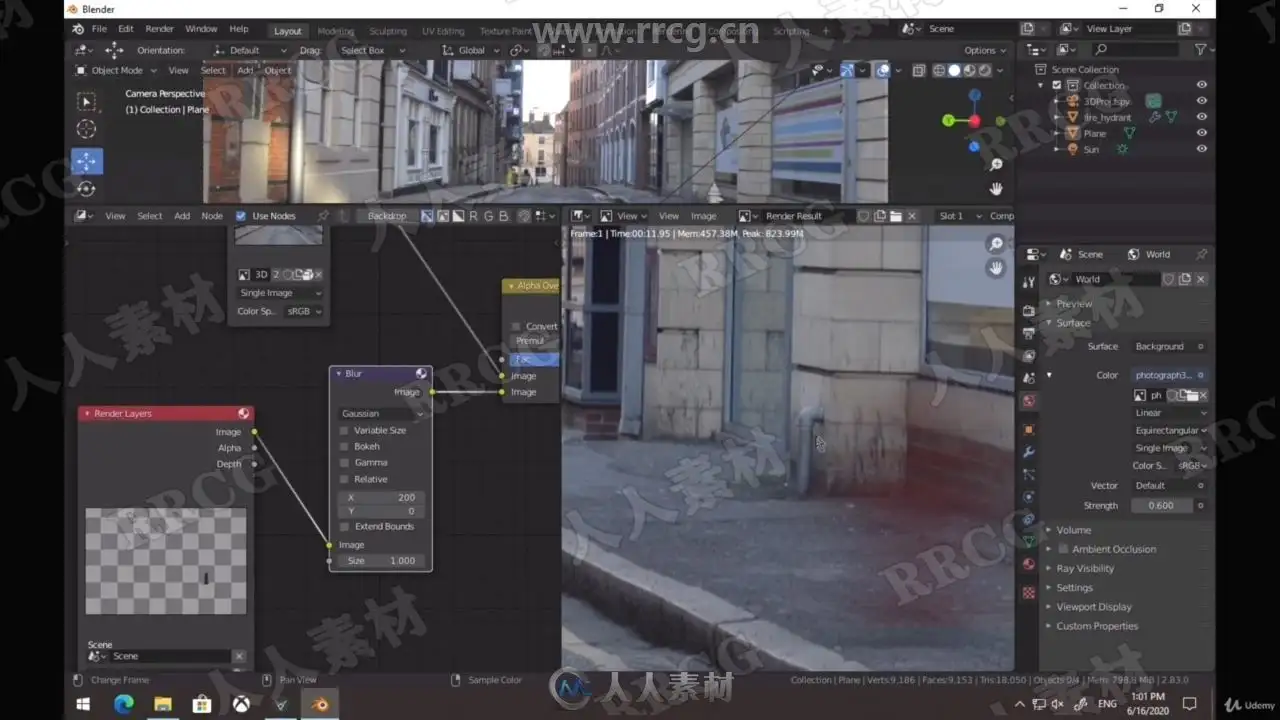1280x720 pixels.
Task: Open the Object properties tab icon
Action: (x=1029, y=429)
